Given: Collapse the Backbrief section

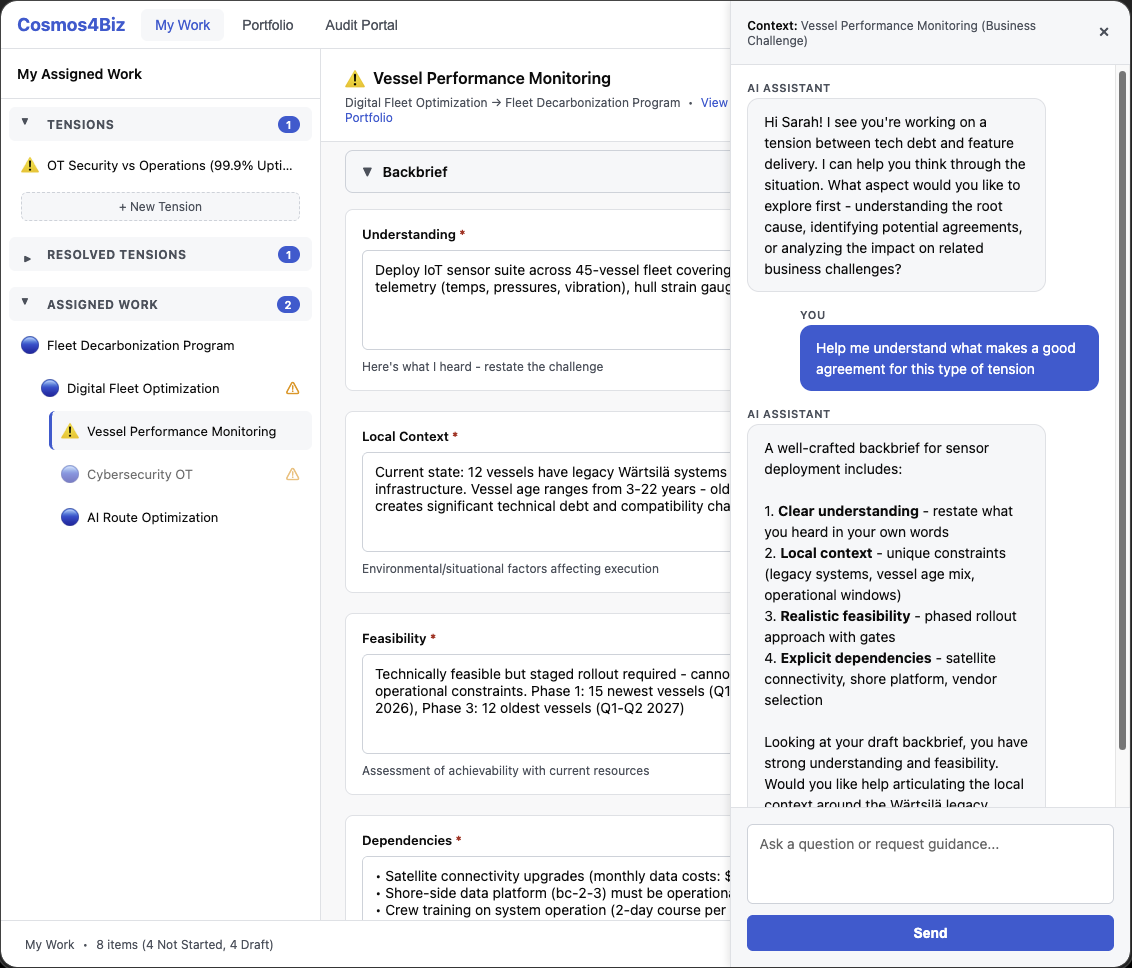Looking at the screenshot, I should [x=367, y=172].
